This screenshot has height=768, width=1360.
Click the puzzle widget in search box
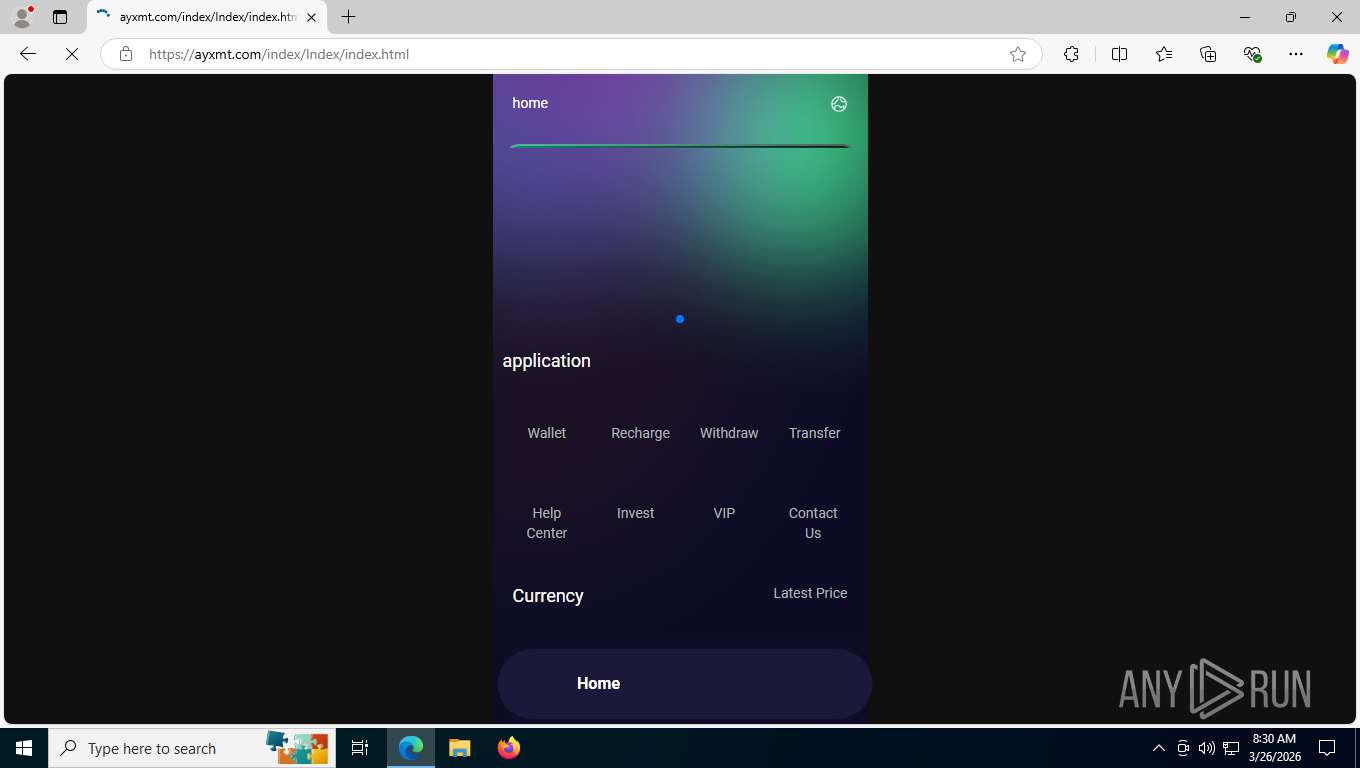[297, 748]
